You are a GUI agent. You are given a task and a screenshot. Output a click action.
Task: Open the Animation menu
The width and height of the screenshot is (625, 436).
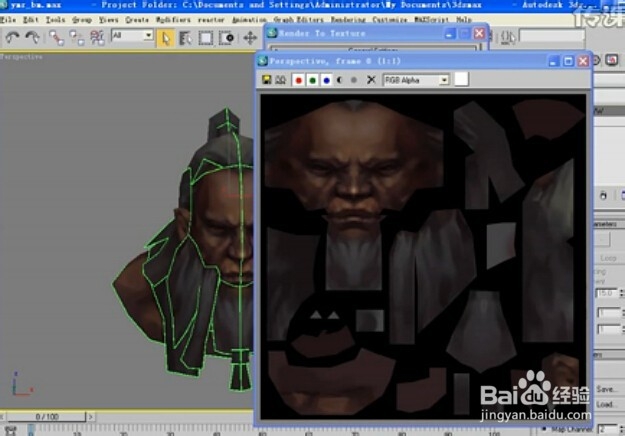click(249, 20)
